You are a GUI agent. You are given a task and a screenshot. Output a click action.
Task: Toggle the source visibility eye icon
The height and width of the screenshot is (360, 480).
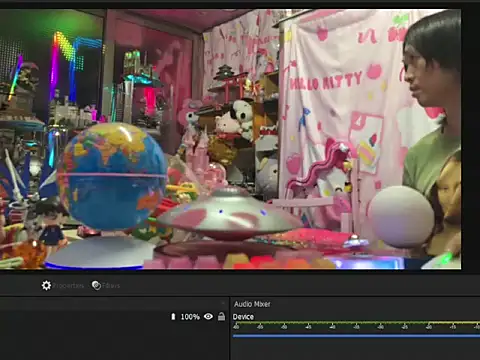[208, 316]
